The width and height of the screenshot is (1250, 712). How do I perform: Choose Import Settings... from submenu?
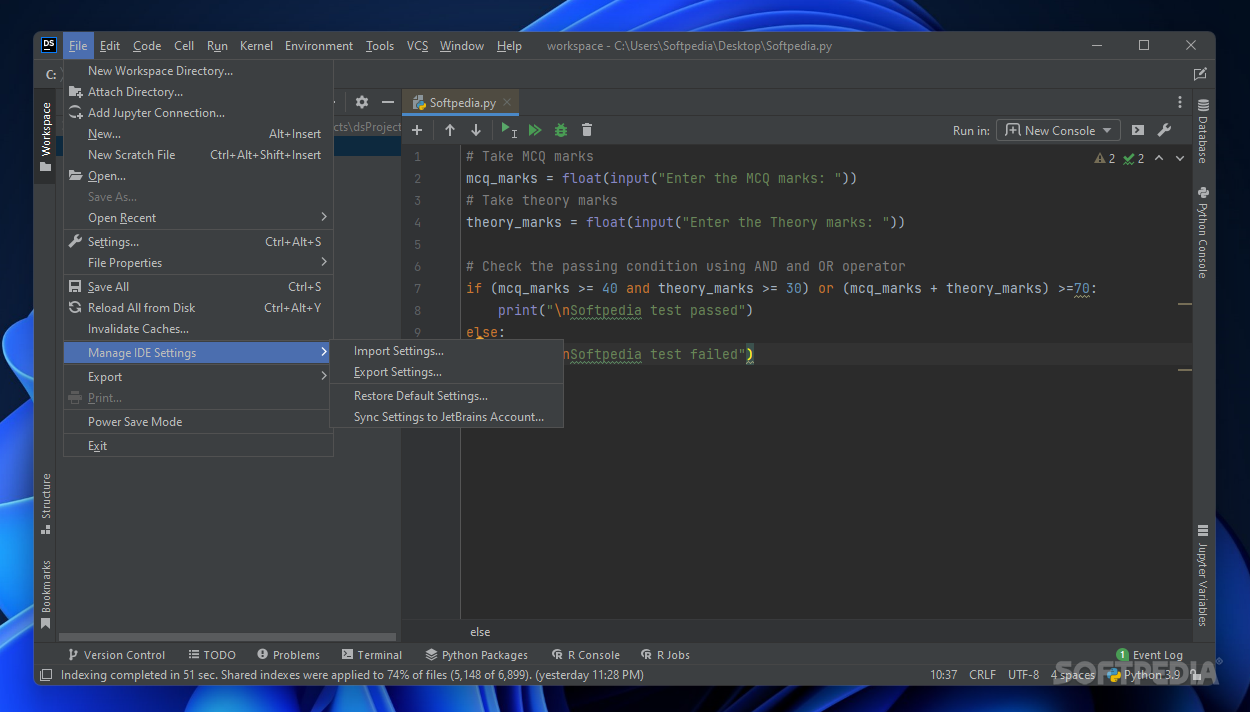[x=446, y=351]
